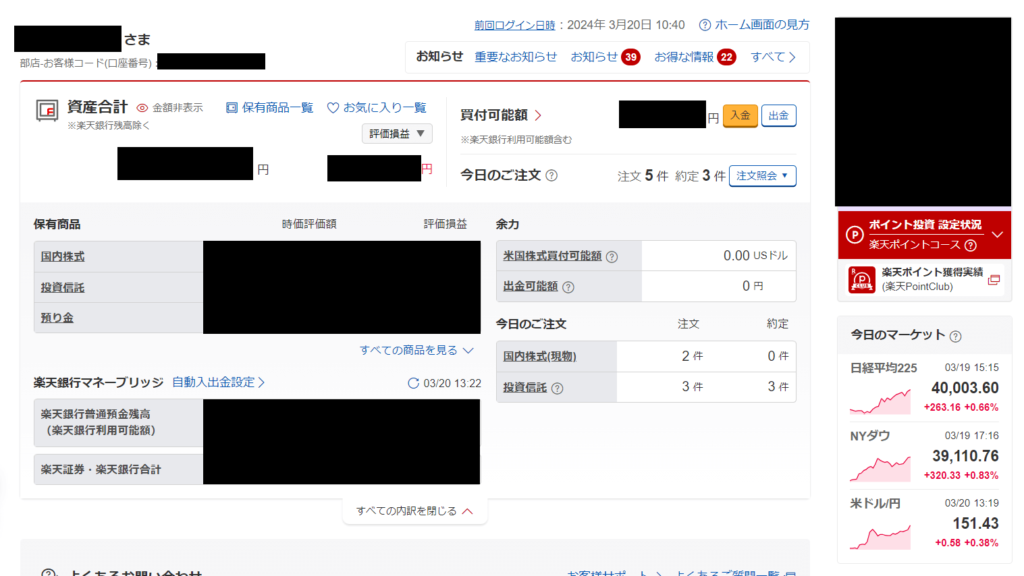The width and height of the screenshot is (1024, 576).
Task: Click help icon beside 今日のマーケット
Action: (x=955, y=336)
